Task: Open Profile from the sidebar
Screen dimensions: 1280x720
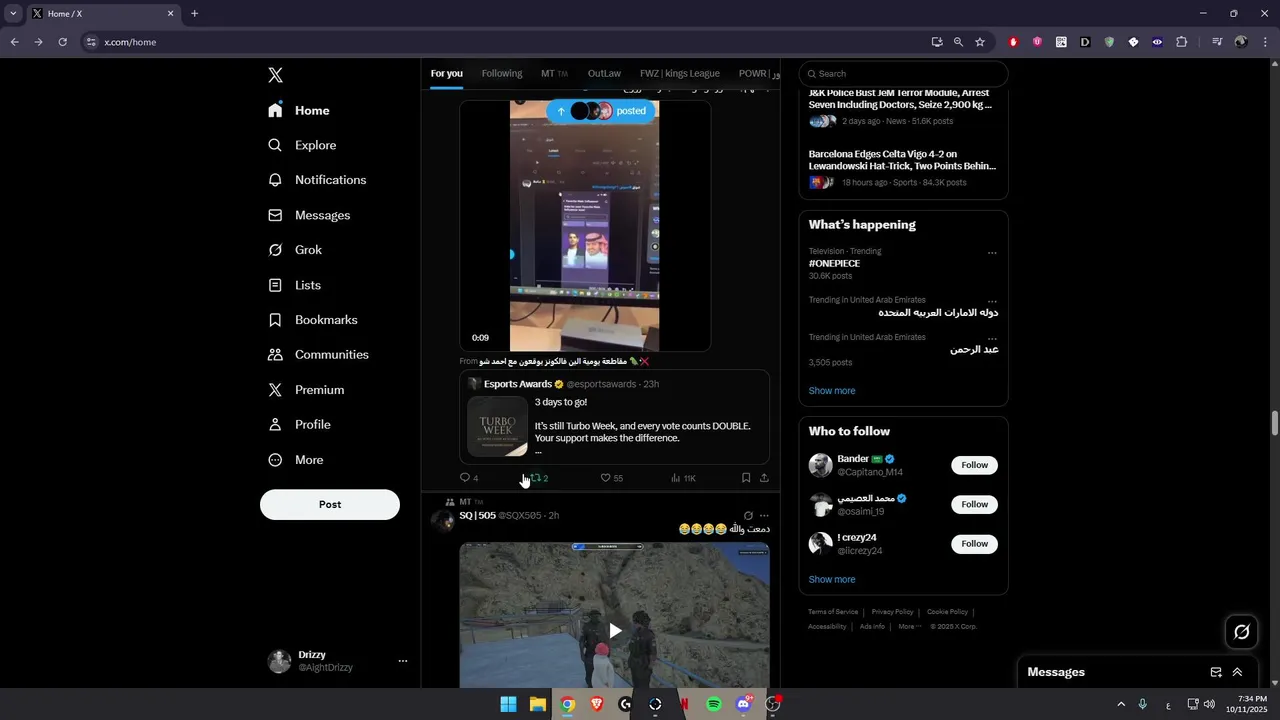Action: point(299,425)
